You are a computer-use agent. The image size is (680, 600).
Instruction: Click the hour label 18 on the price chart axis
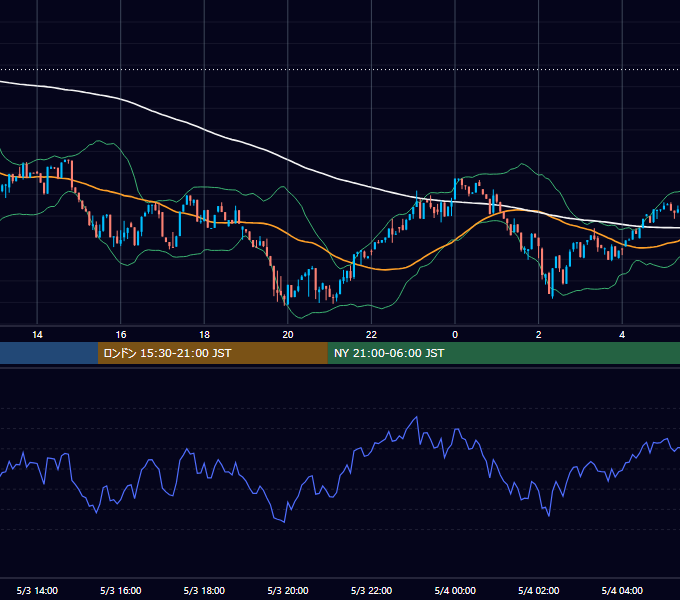204,335
